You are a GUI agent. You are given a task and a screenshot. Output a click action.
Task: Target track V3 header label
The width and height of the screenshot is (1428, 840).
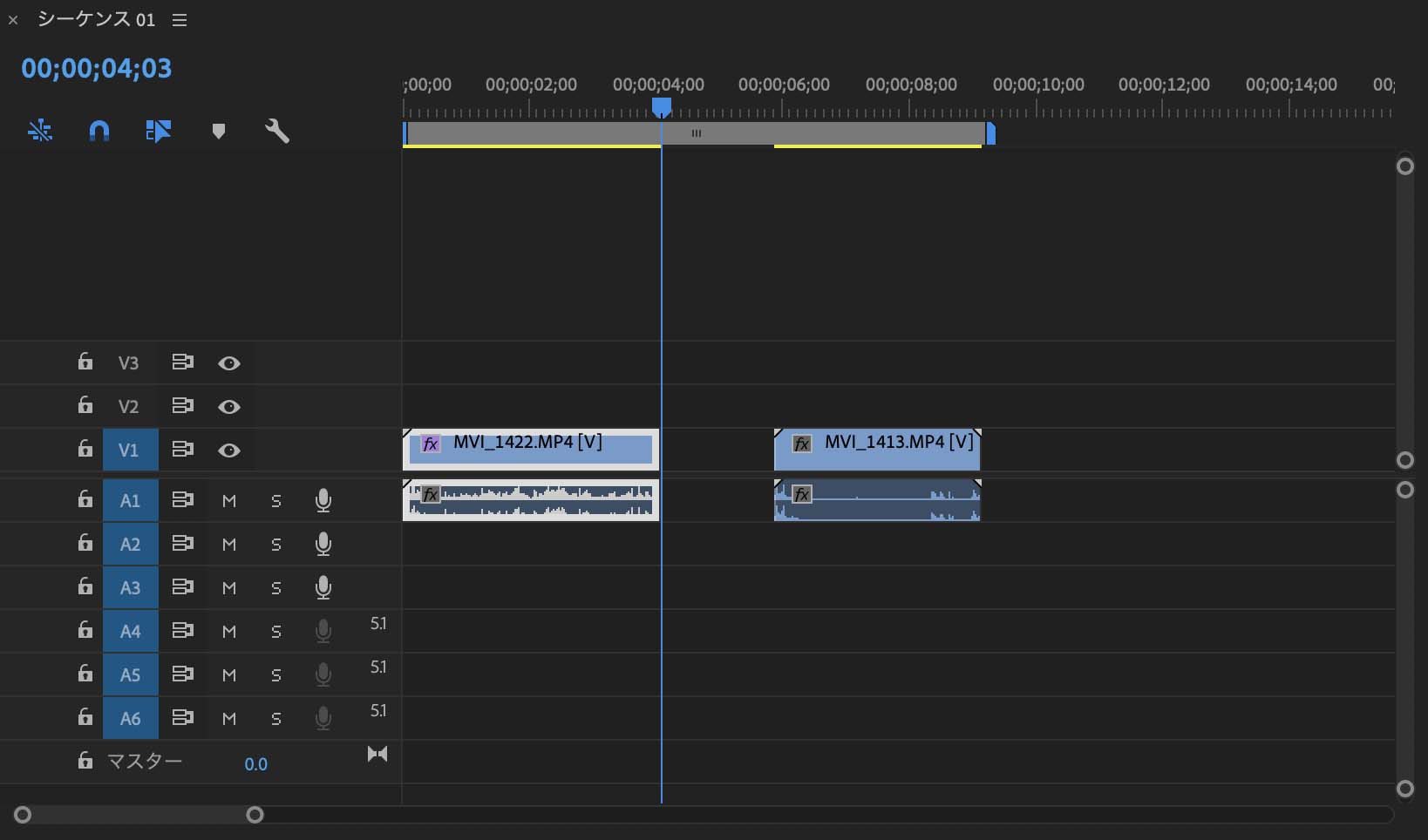point(129,363)
